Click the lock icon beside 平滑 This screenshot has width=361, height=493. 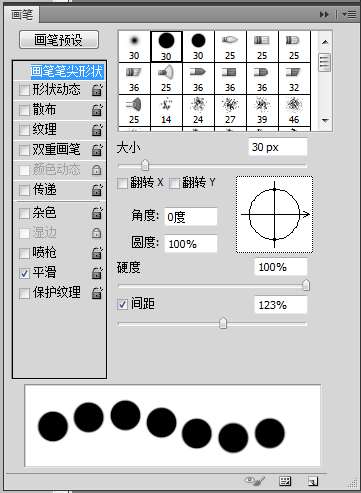point(97,273)
